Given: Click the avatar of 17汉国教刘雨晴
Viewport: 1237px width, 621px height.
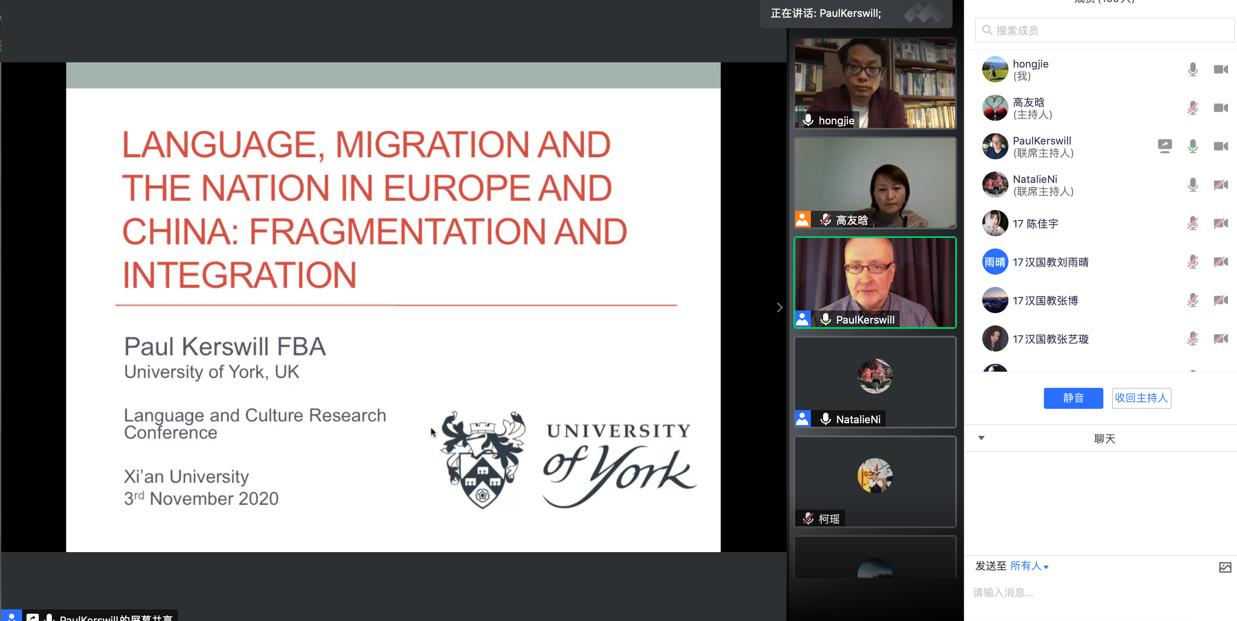Looking at the screenshot, I should pyautogui.click(x=995, y=262).
